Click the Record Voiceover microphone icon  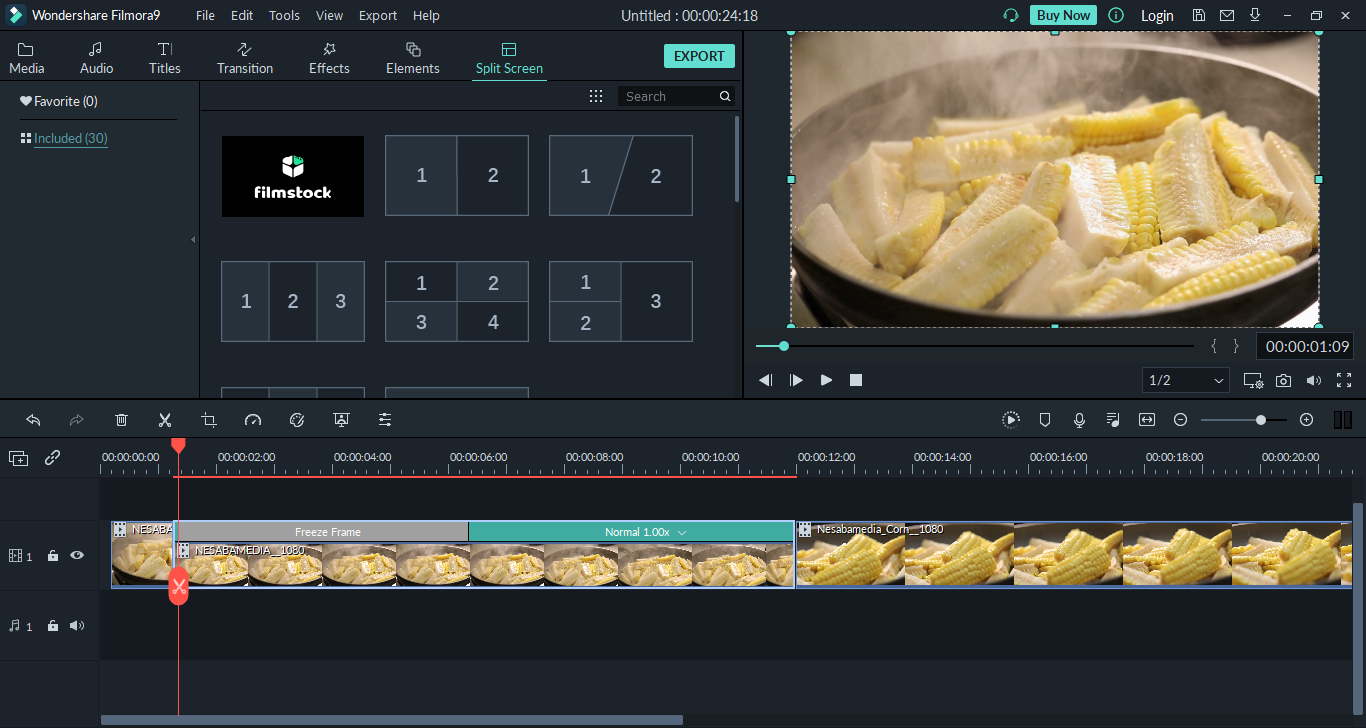tap(1079, 420)
